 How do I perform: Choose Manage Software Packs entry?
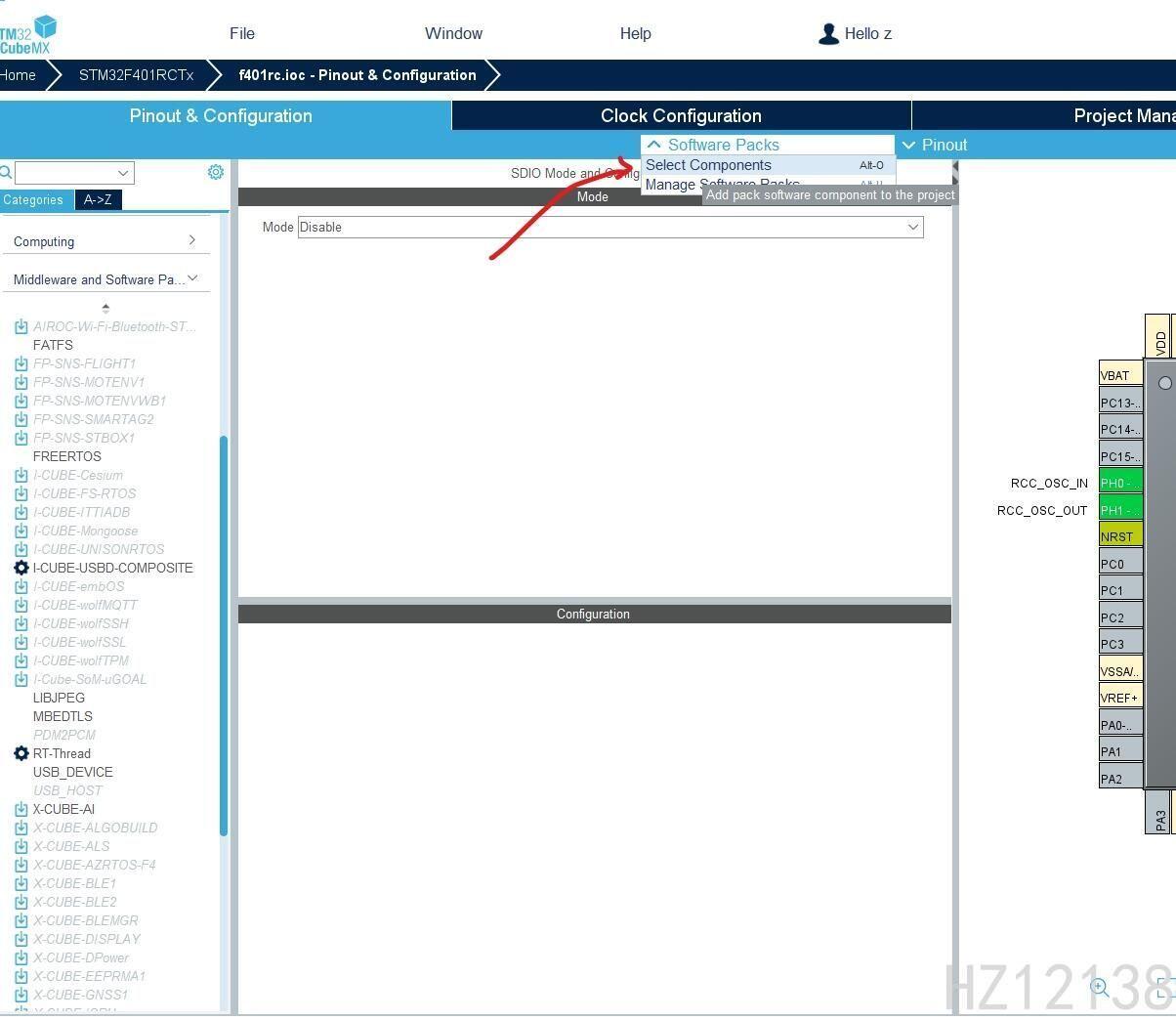tap(723, 184)
